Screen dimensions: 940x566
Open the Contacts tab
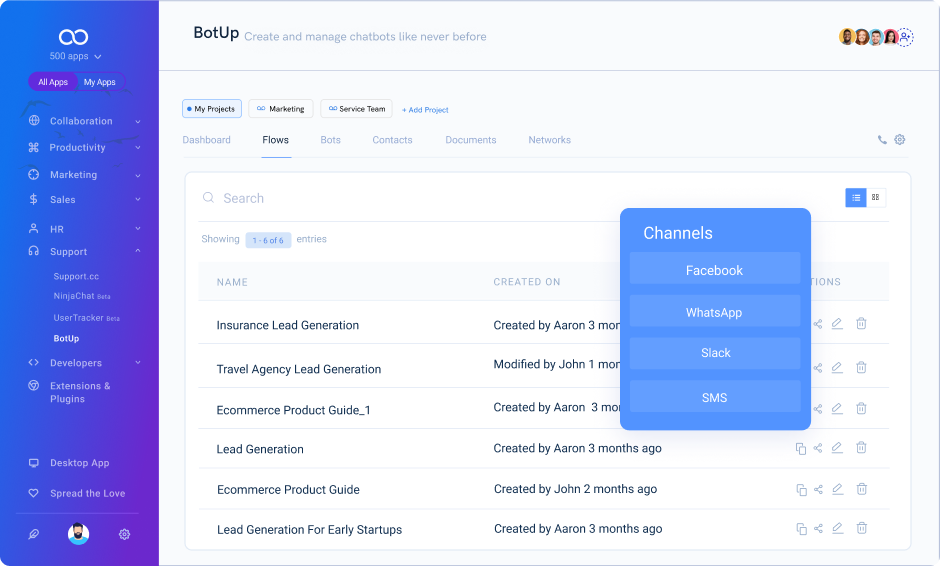click(x=392, y=140)
